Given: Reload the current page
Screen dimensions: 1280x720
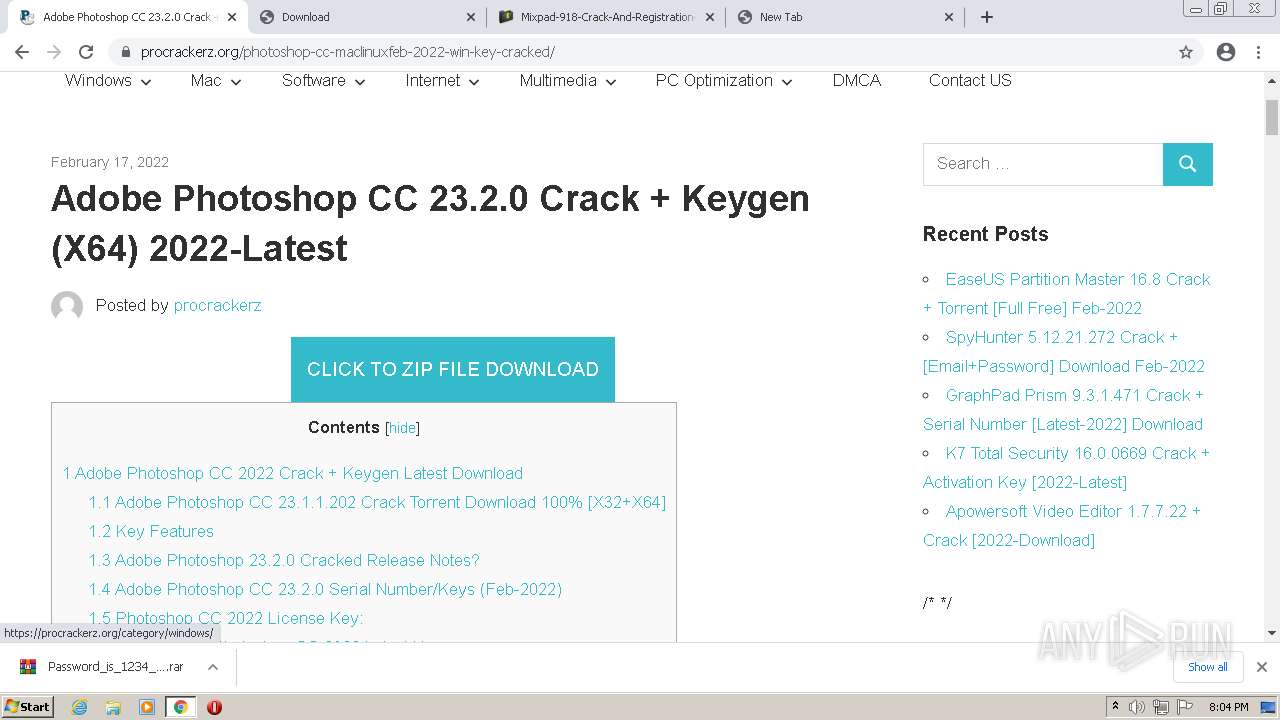Looking at the screenshot, I should 86,52.
